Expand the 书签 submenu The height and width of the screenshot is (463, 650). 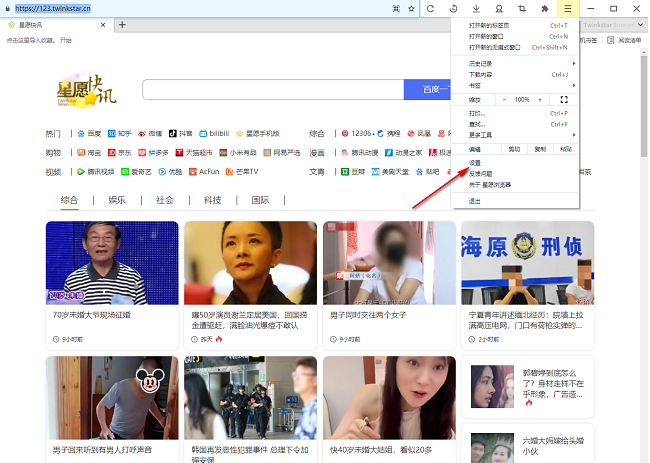pos(515,85)
